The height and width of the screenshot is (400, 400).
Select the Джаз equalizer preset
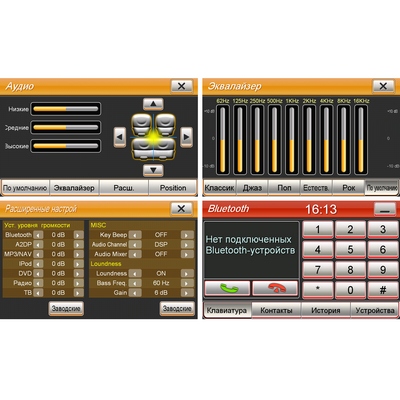252,188
